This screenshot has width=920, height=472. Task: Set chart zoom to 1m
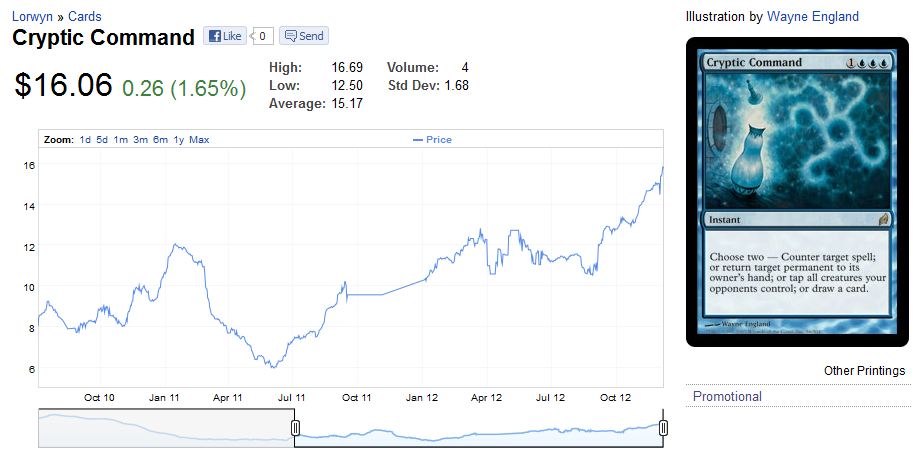click(120, 140)
